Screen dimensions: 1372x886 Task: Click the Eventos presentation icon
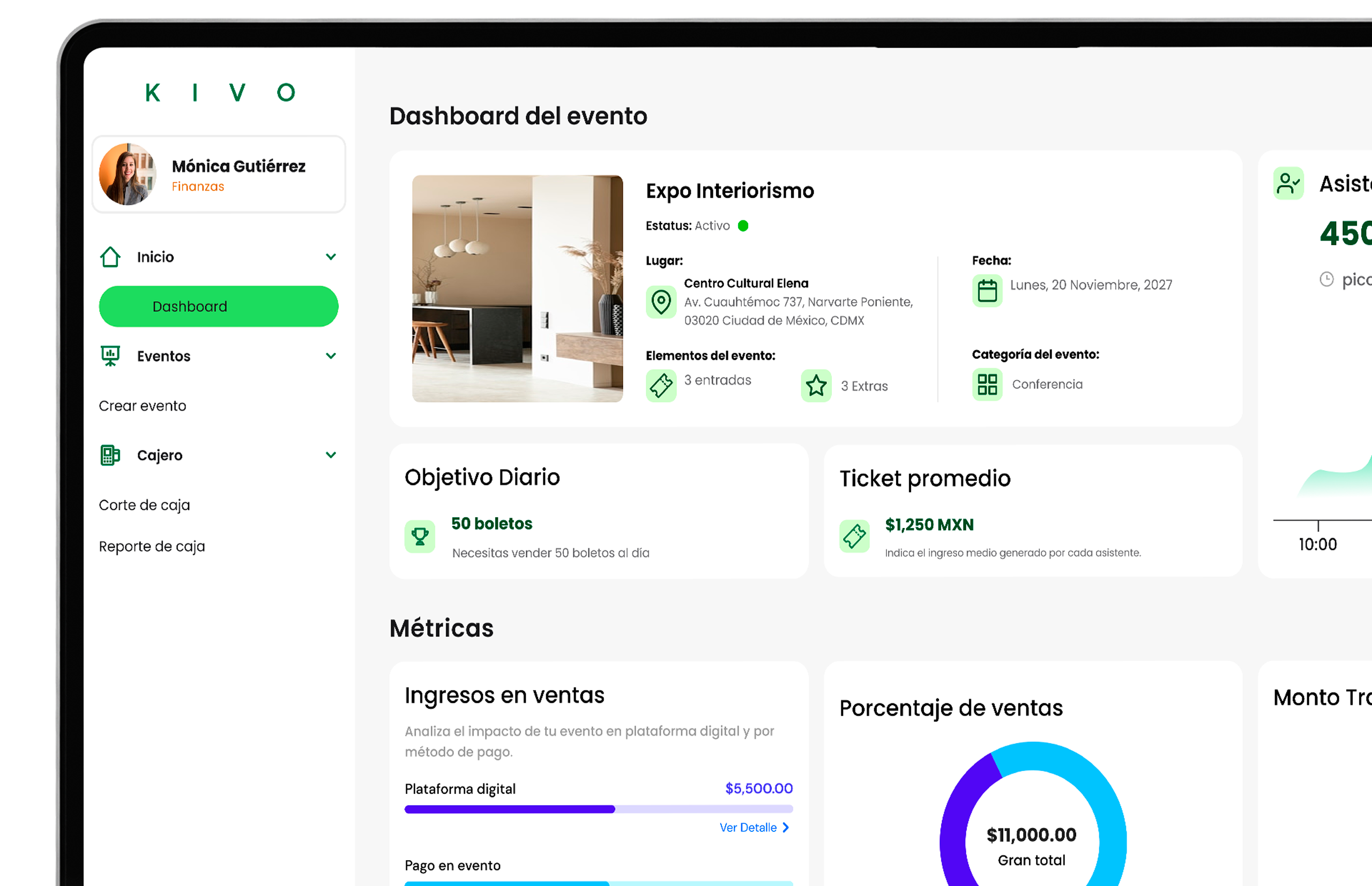[110, 356]
